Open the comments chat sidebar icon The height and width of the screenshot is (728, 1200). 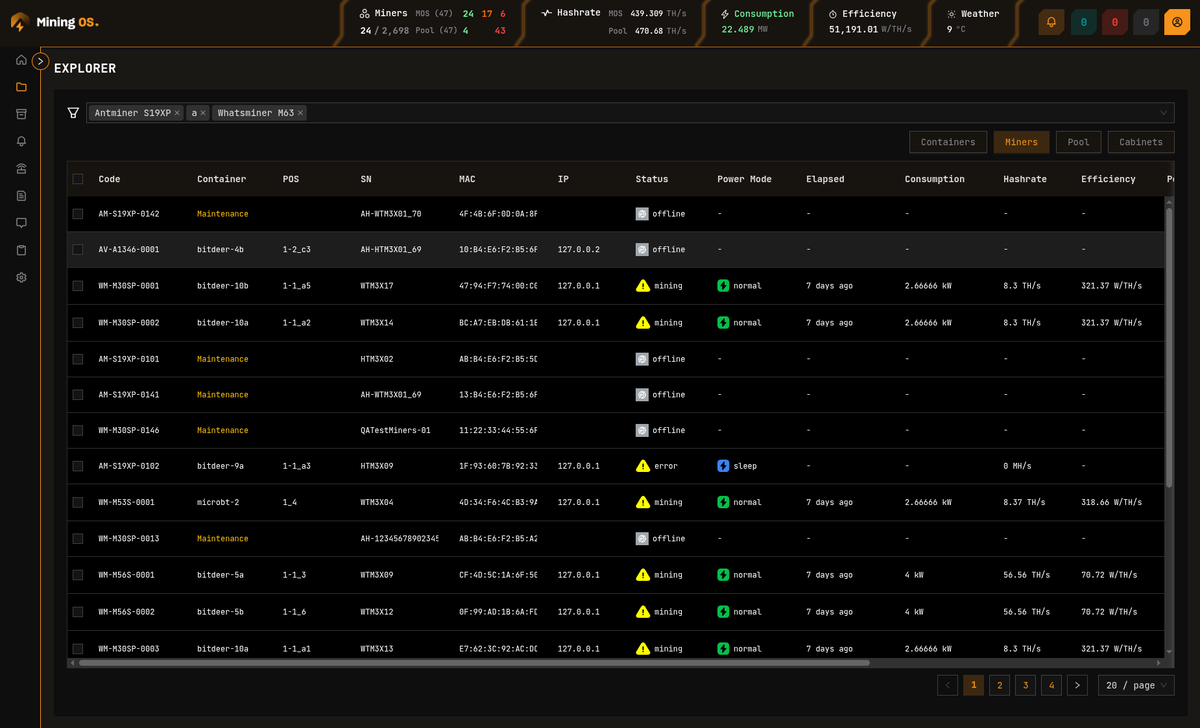click(x=21, y=223)
